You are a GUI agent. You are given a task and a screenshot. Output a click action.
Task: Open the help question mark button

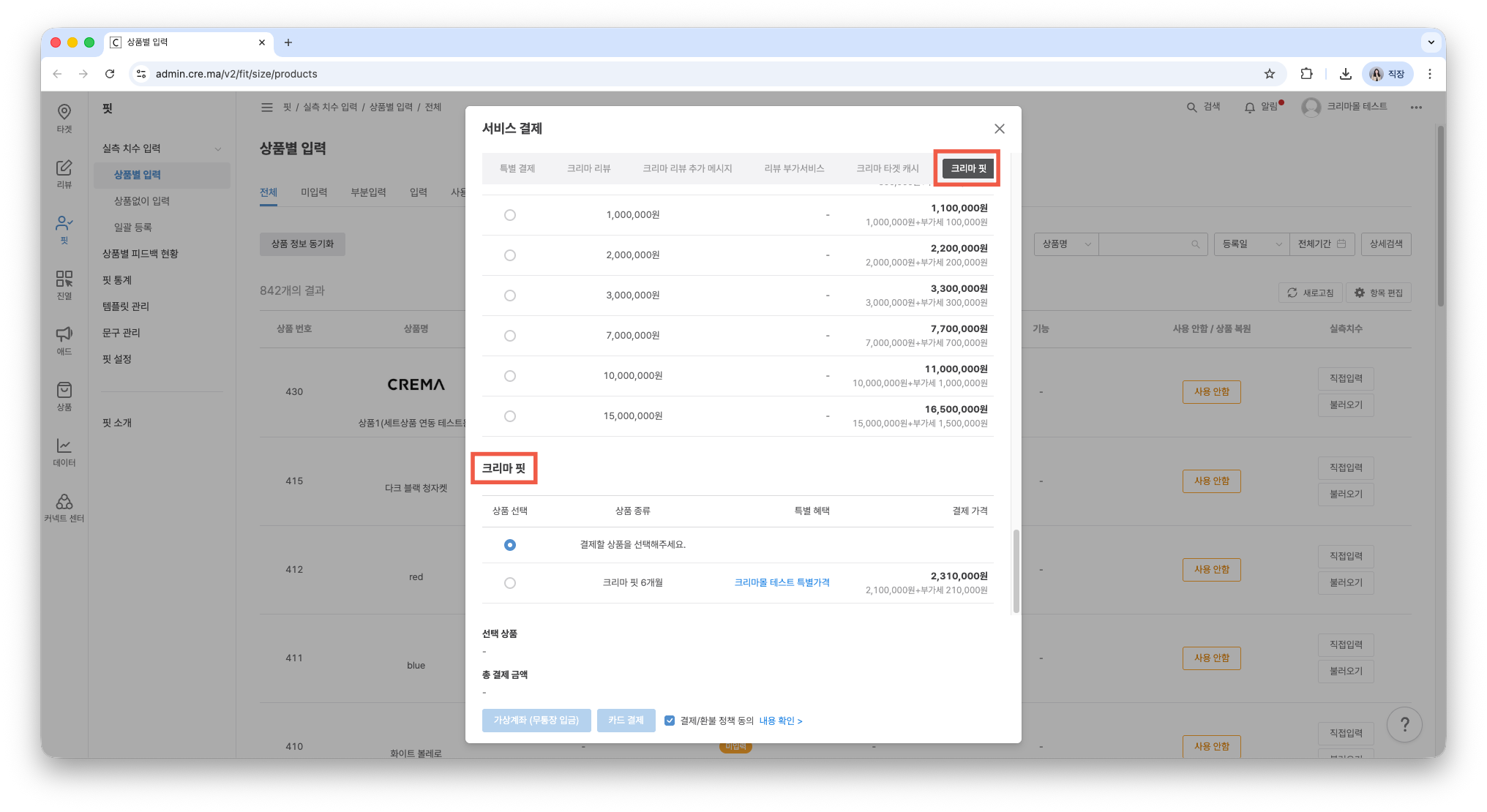pos(1404,724)
